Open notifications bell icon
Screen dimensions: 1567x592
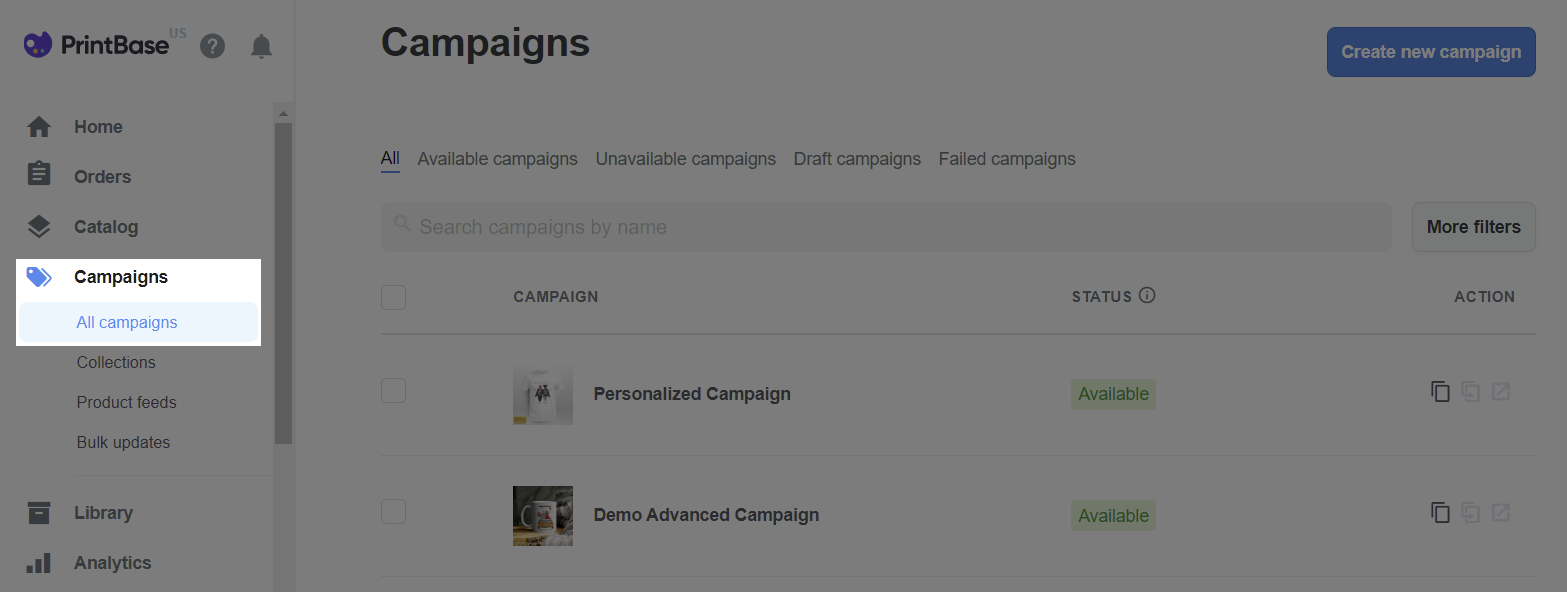(261, 46)
